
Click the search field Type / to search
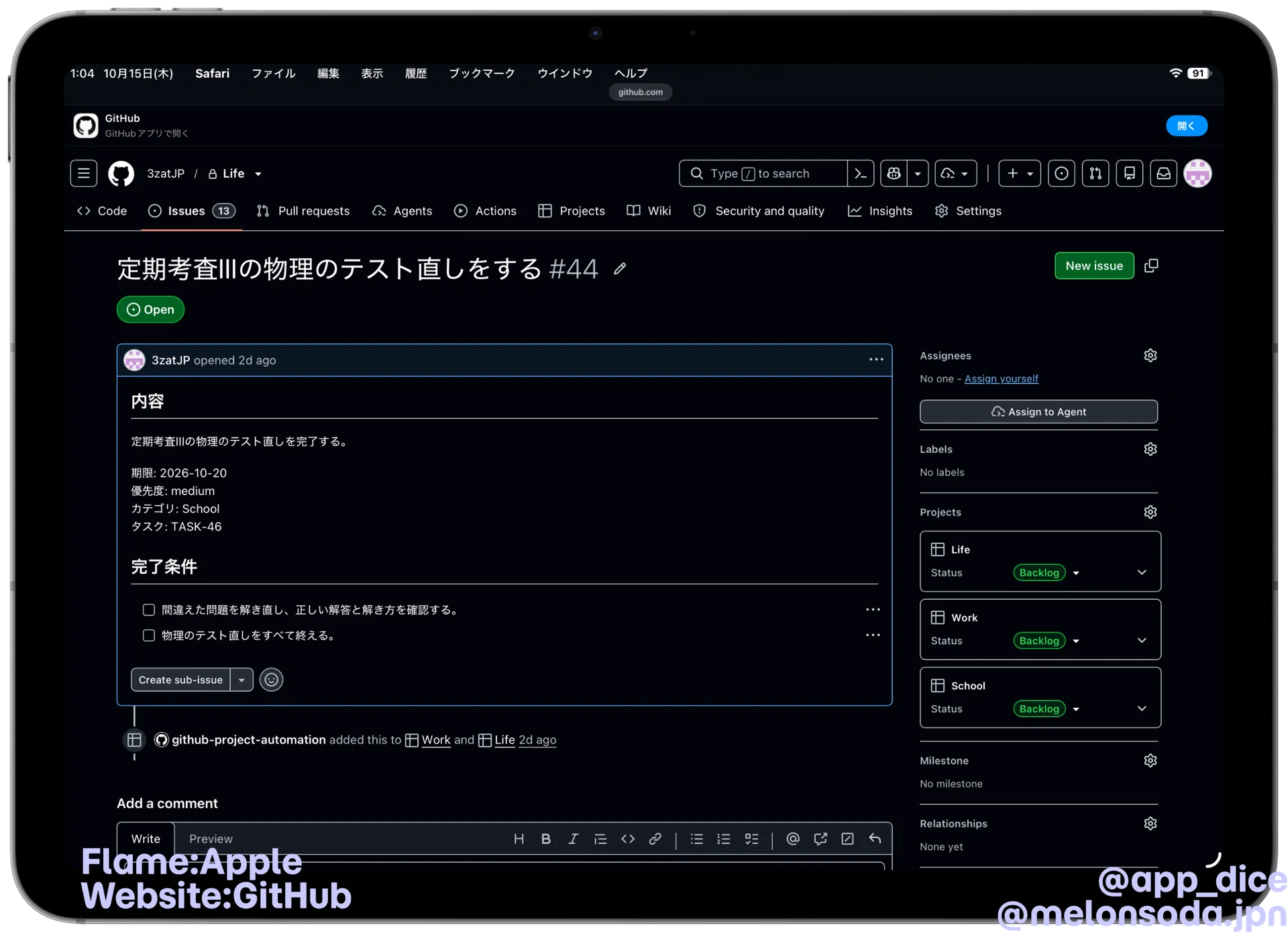point(763,174)
